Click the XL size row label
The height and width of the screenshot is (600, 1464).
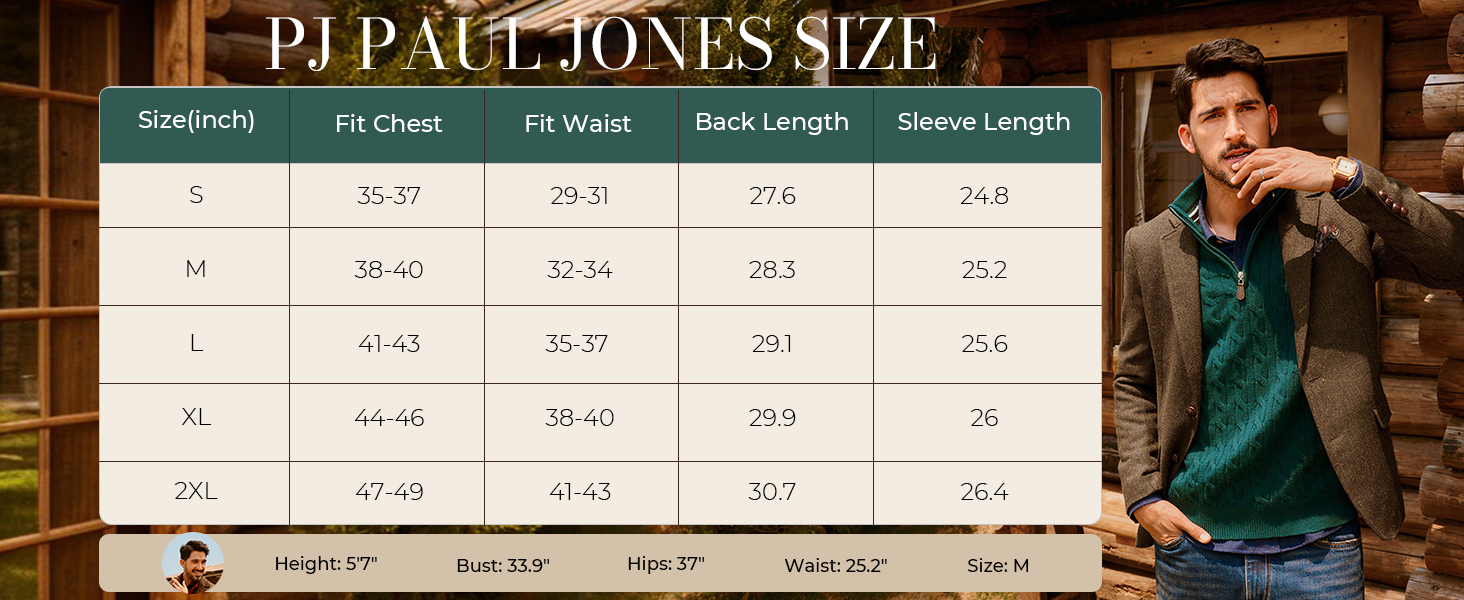tap(196, 418)
